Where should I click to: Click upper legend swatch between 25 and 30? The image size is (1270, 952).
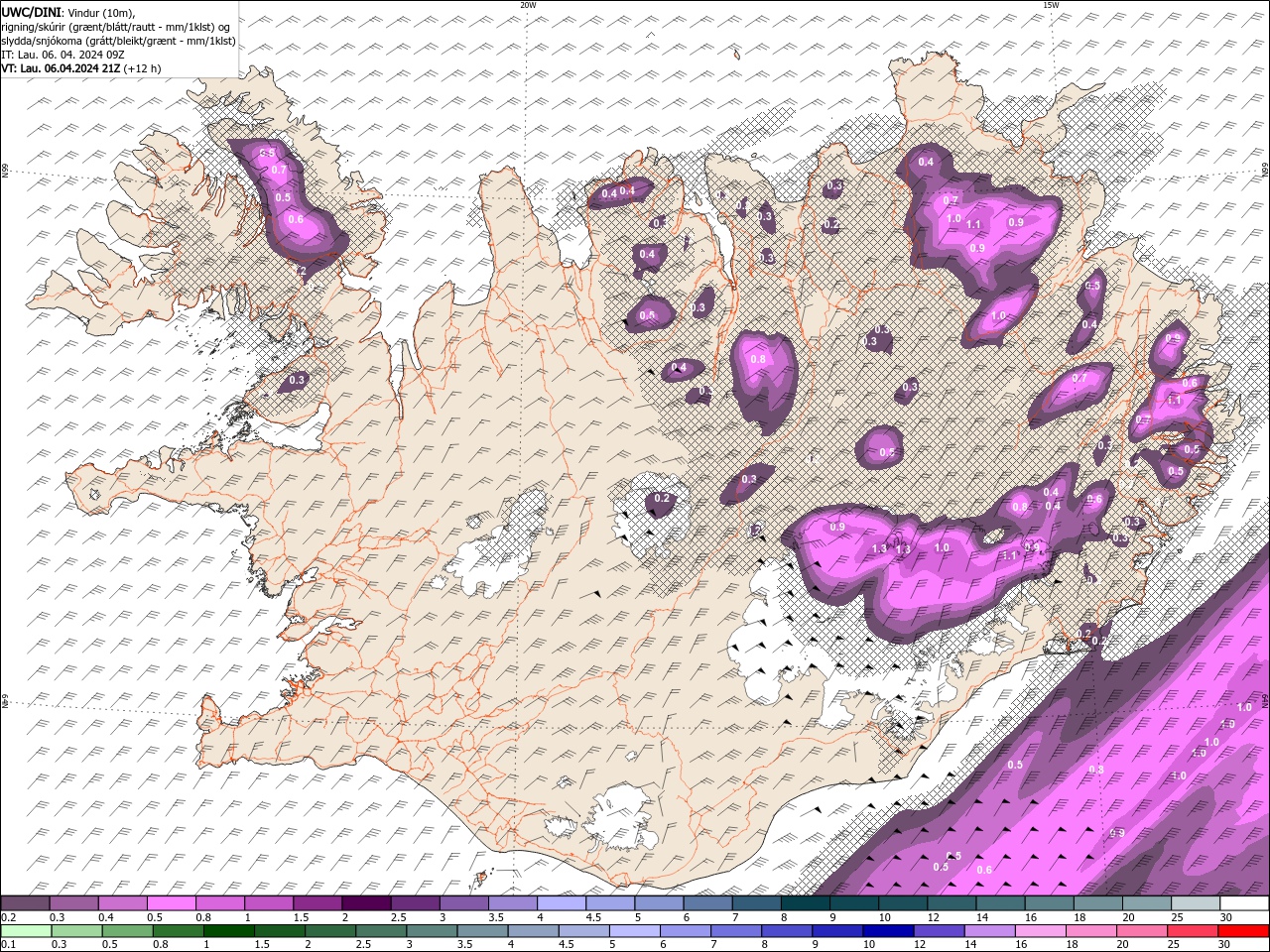[x=1195, y=903]
